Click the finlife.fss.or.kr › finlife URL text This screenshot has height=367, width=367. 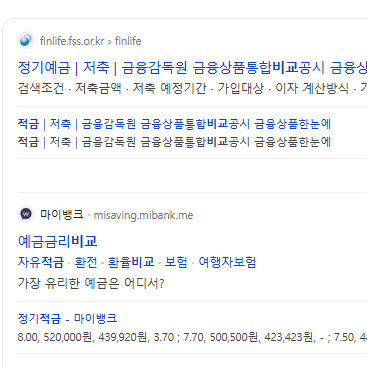tap(90, 41)
